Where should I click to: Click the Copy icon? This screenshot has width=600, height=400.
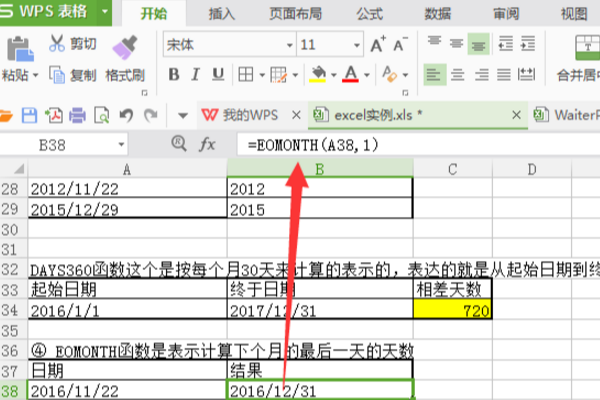point(57,75)
